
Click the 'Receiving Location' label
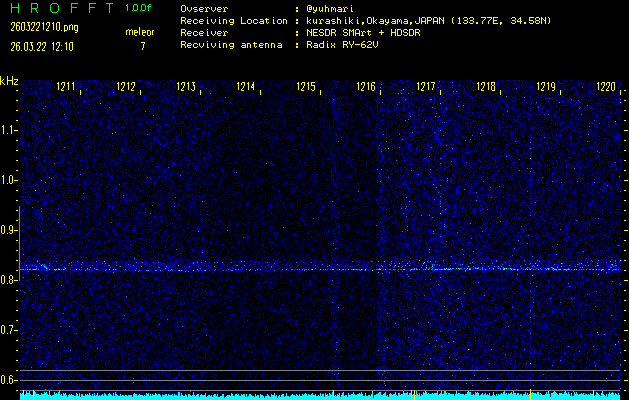pos(234,21)
